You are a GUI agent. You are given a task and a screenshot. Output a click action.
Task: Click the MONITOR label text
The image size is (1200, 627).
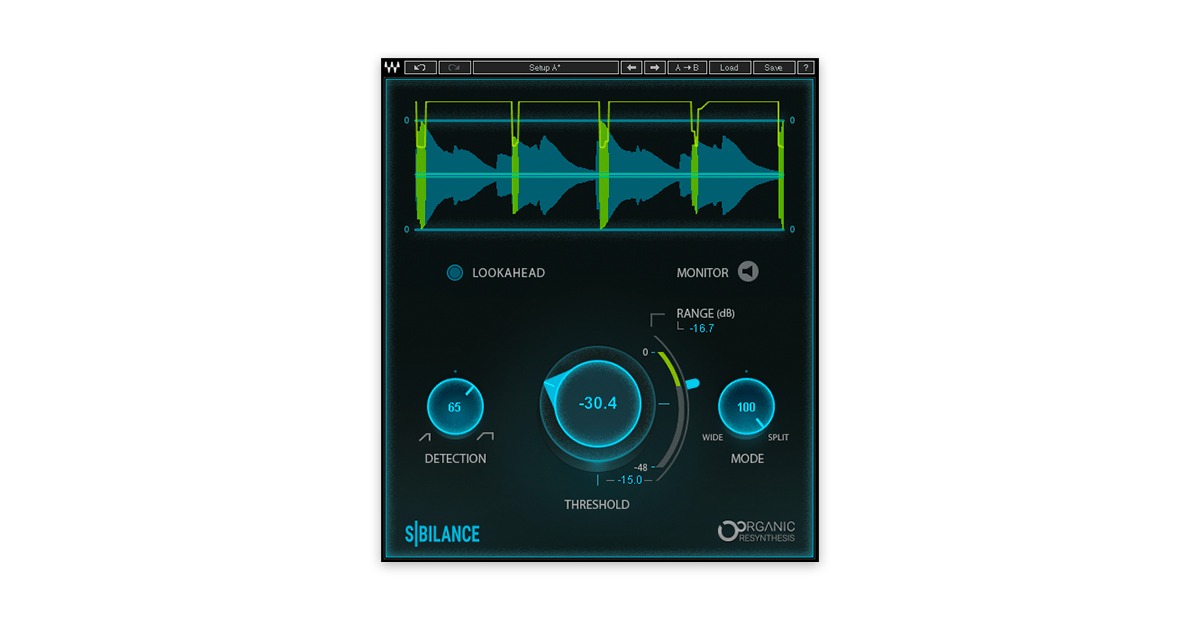[x=703, y=273]
